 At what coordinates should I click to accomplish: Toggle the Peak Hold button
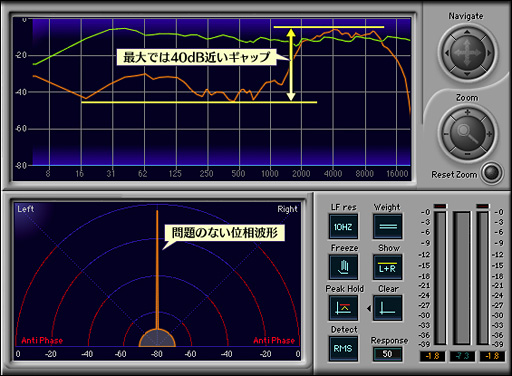(x=343, y=308)
